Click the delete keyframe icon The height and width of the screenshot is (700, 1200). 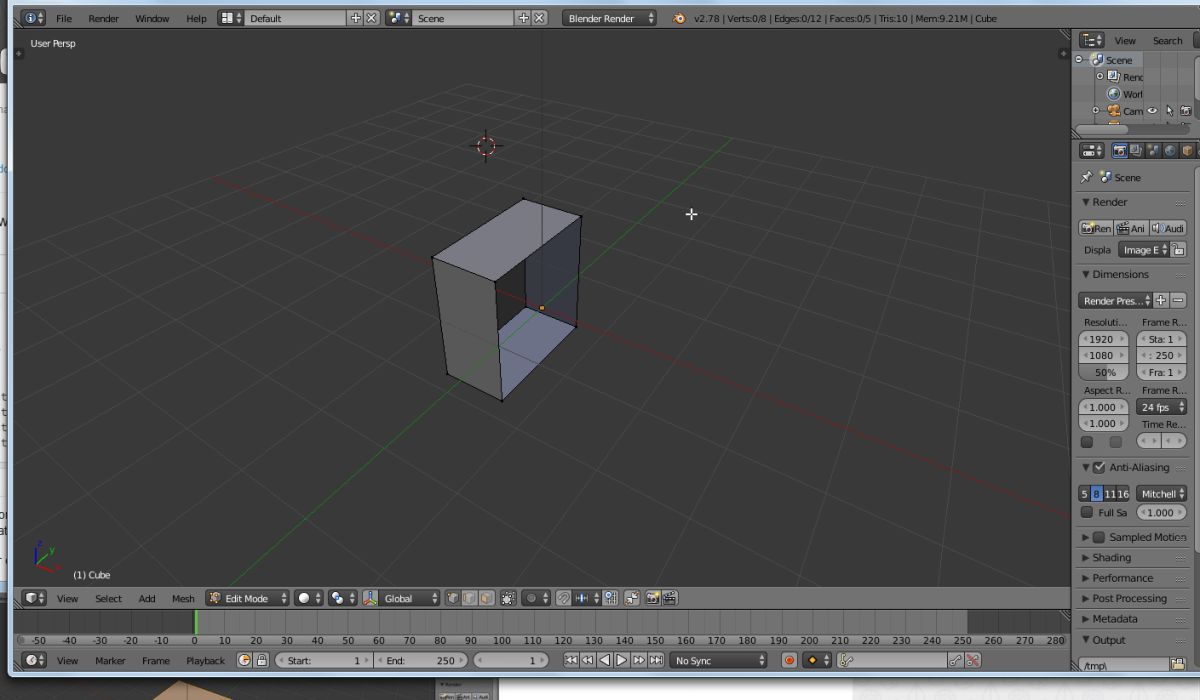point(972,660)
